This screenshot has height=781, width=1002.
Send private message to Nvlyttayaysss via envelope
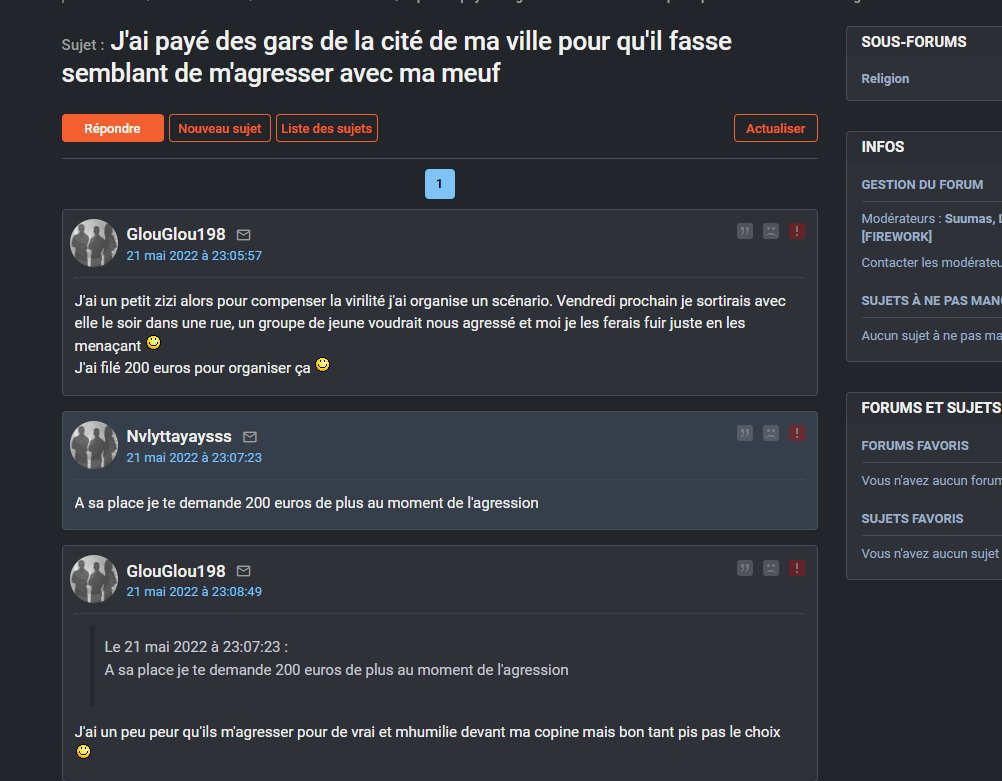(250, 437)
